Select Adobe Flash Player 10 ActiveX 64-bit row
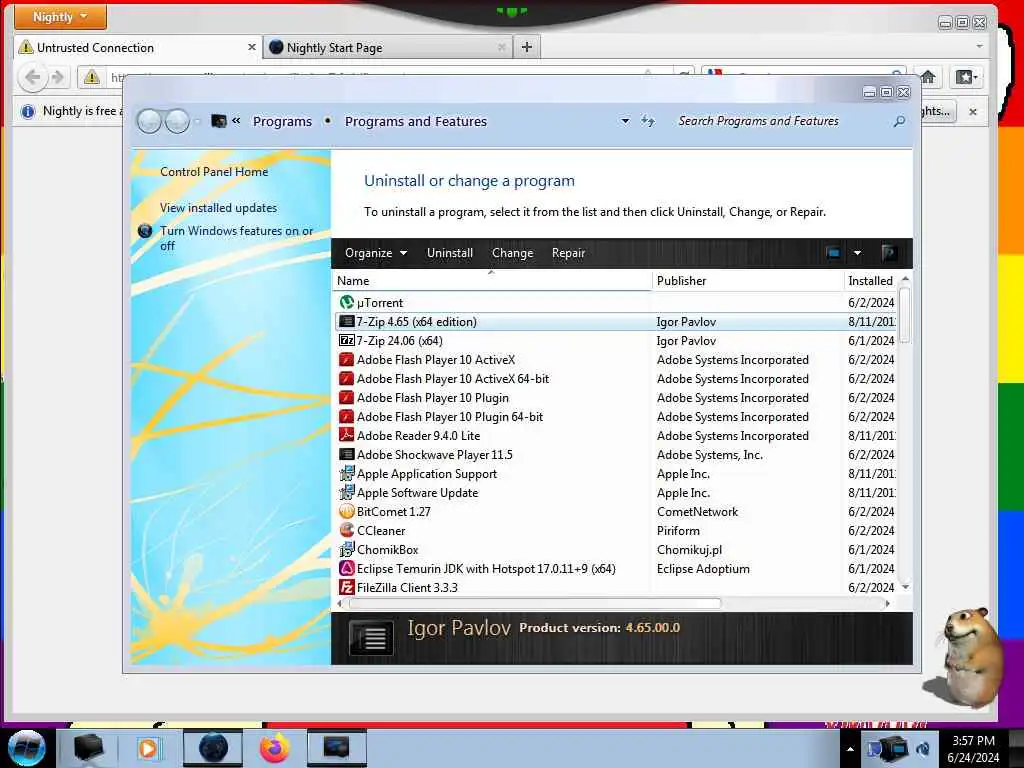Image resolution: width=1024 pixels, height=768 pixels. [616, 378]
